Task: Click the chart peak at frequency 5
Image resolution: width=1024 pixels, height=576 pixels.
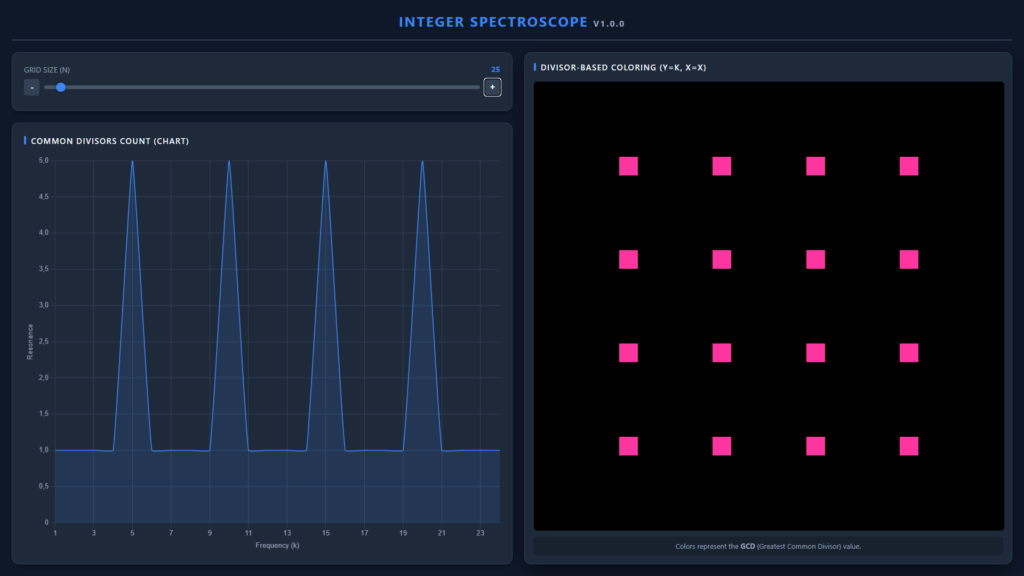Action: coord(132,161)
